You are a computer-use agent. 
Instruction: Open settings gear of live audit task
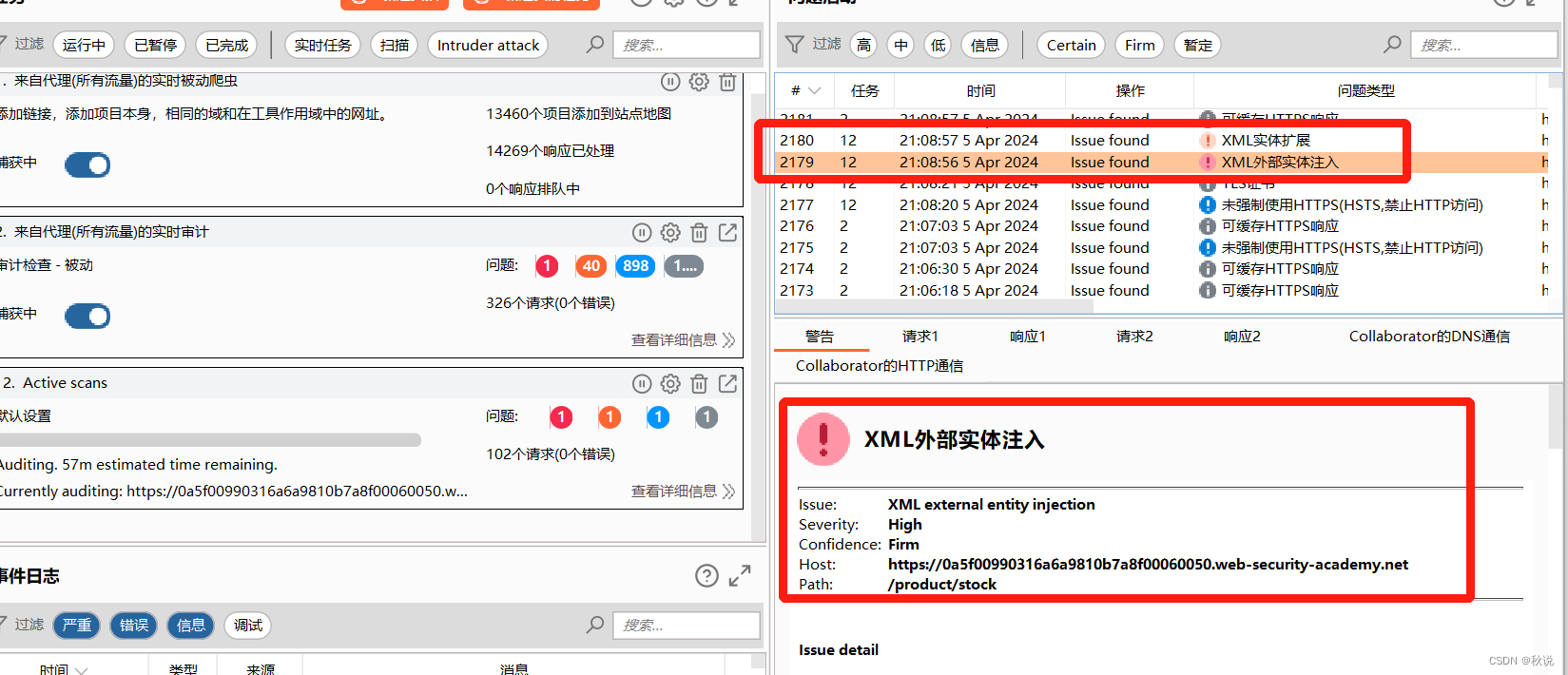point(670,233)
